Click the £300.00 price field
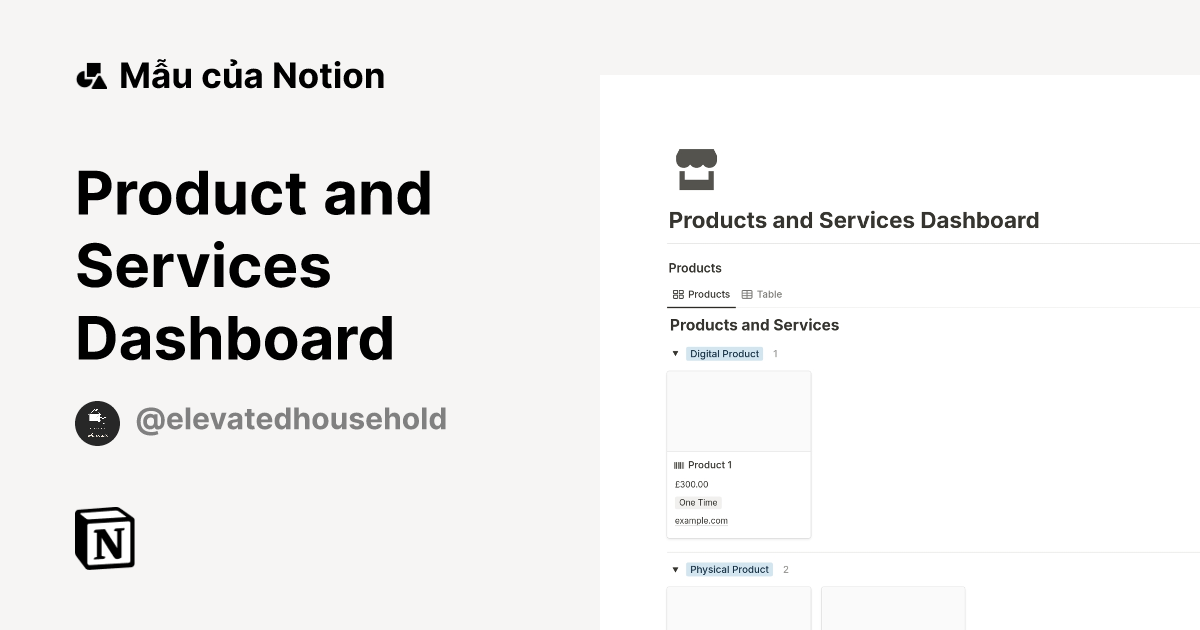This screenshot has width=1200, height=630. coord(690,483)
